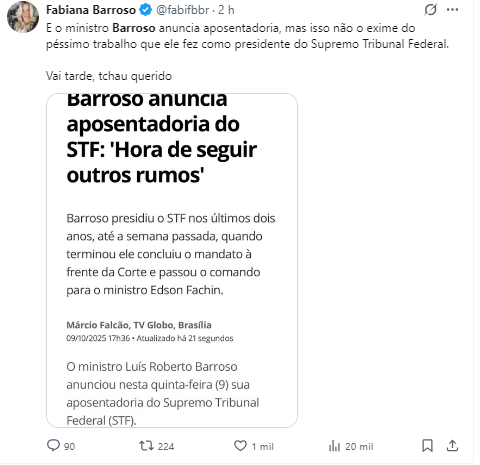Click the 'Vai tarde, tchau querido' text
480x465 pixels.
click(109, 76)
